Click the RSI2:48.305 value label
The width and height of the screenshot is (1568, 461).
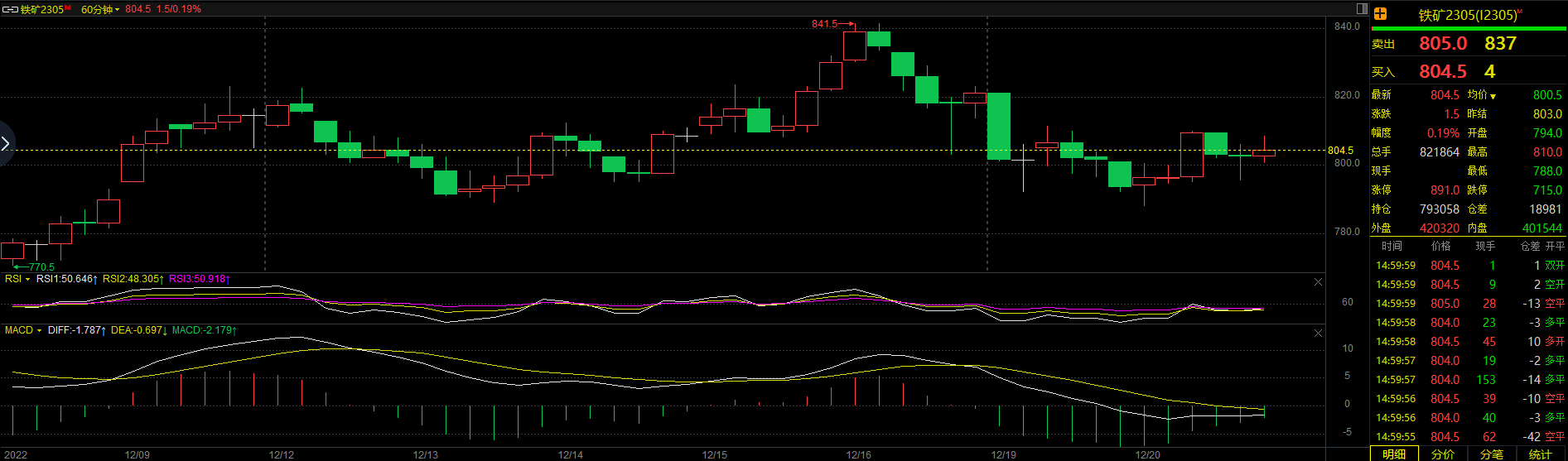coord(133,279)
